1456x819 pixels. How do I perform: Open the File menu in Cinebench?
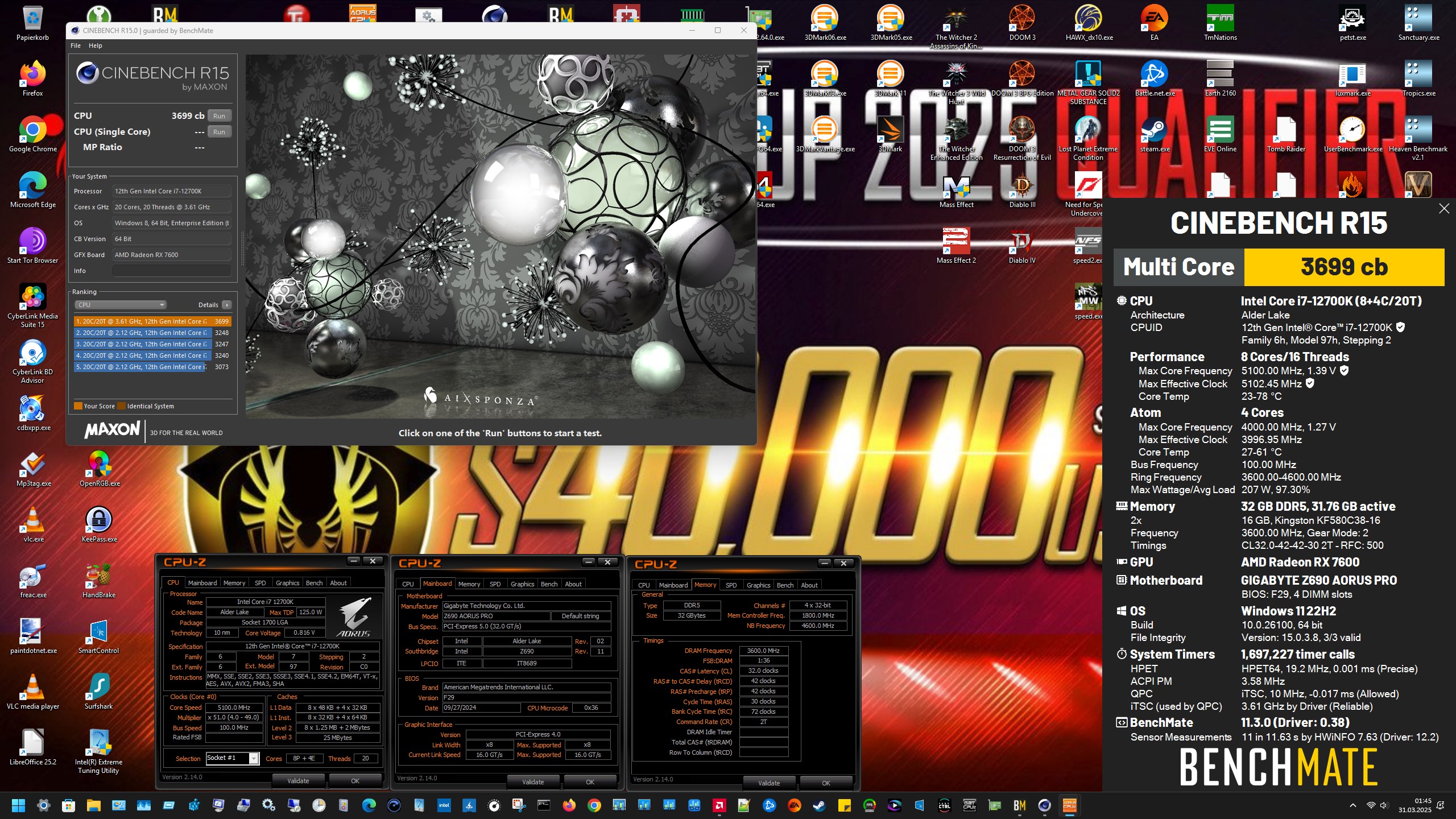tap(76, 45)
